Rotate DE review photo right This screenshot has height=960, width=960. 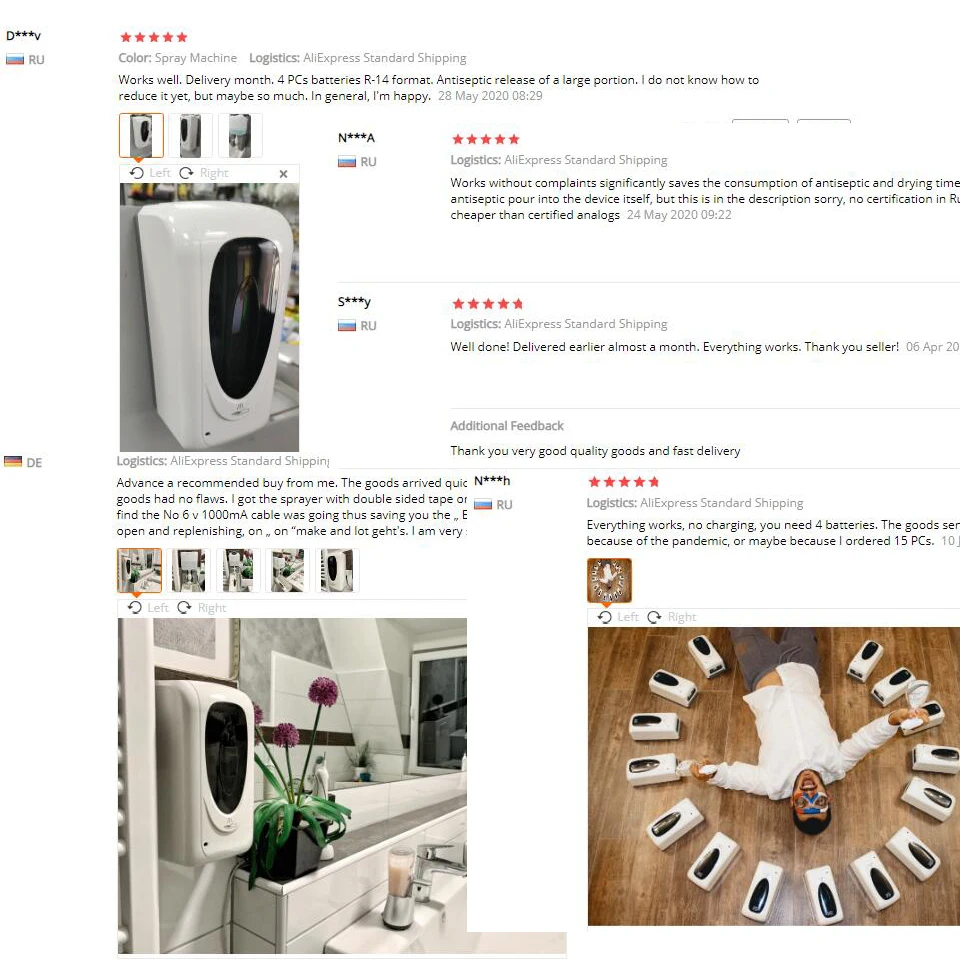tap(202, 607)
